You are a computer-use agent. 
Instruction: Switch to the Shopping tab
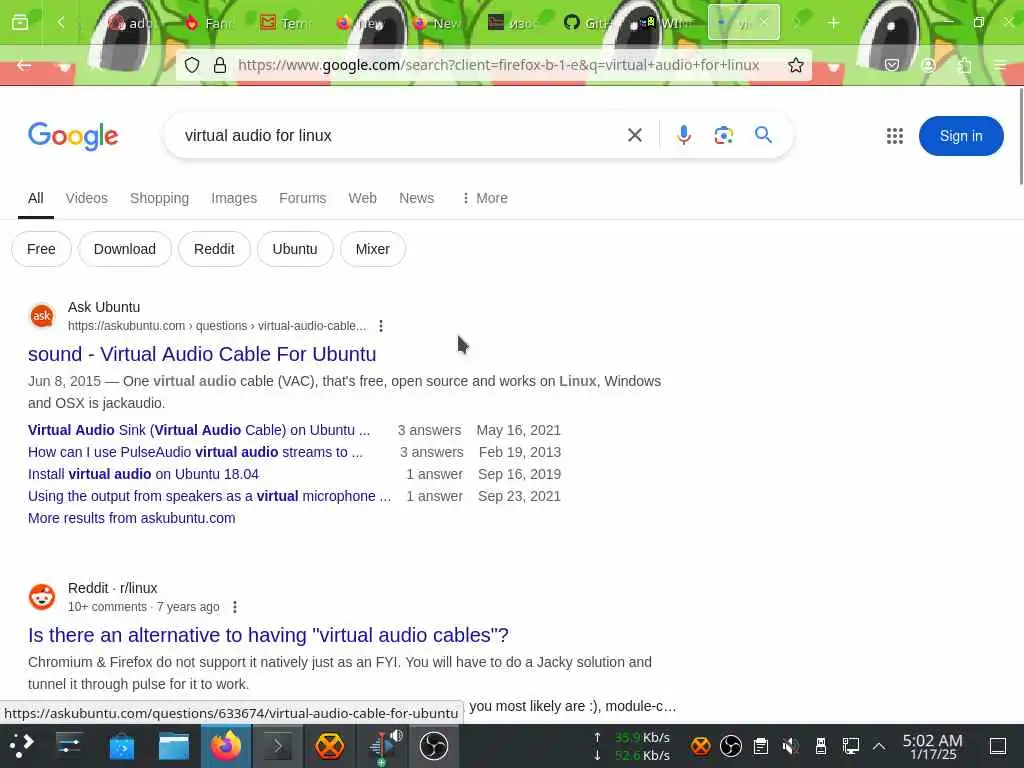[159, 198]
